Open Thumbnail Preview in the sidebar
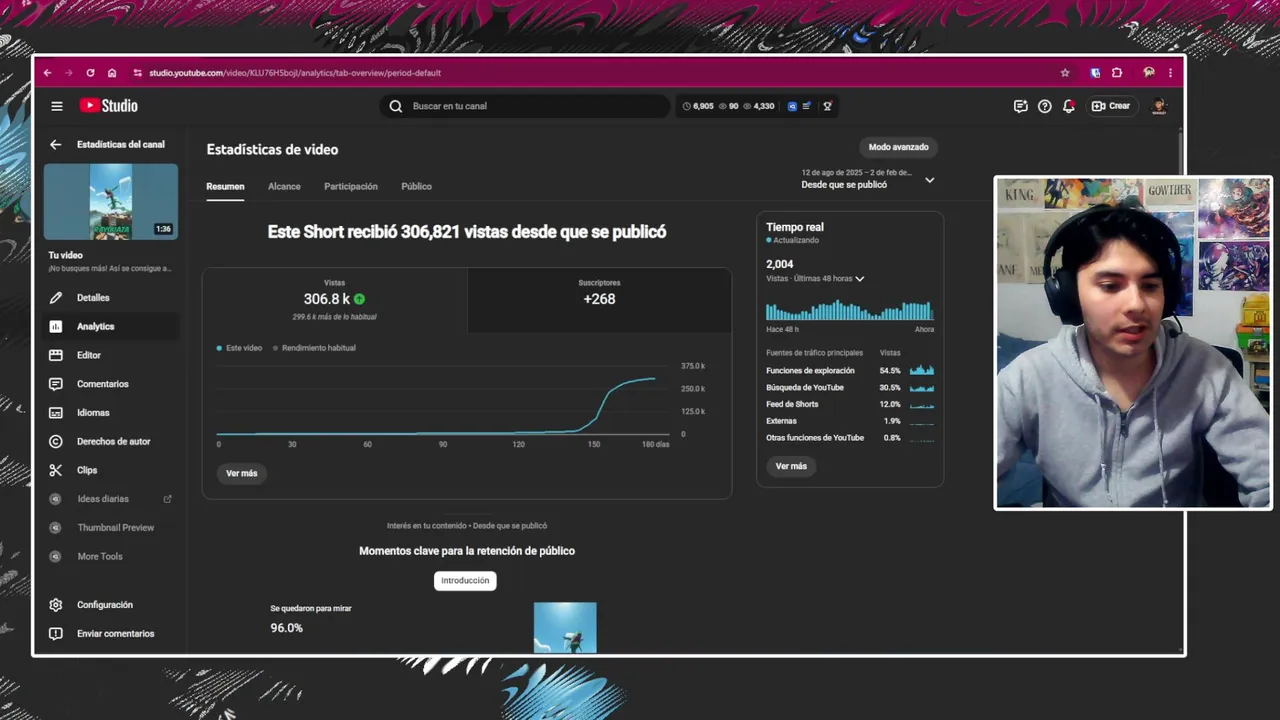1280x720 pixels. [x=111, y=527]
